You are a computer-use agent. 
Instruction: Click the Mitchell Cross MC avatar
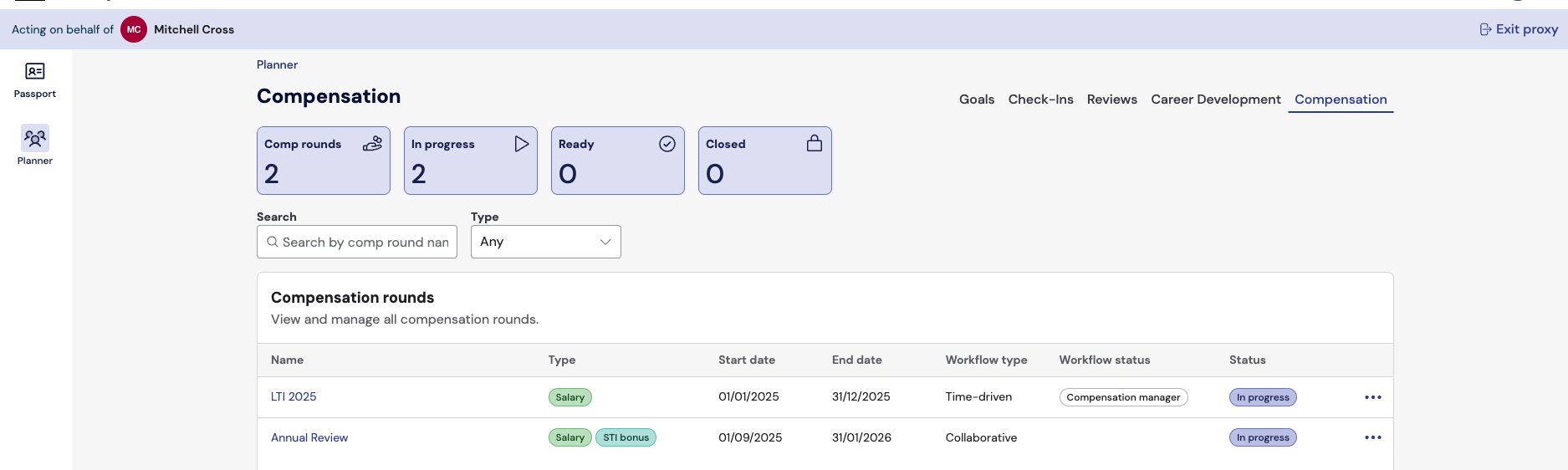[134, 29]
